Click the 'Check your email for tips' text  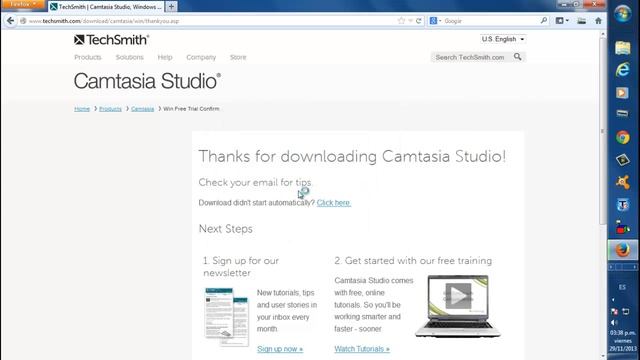tap(255, 182)
